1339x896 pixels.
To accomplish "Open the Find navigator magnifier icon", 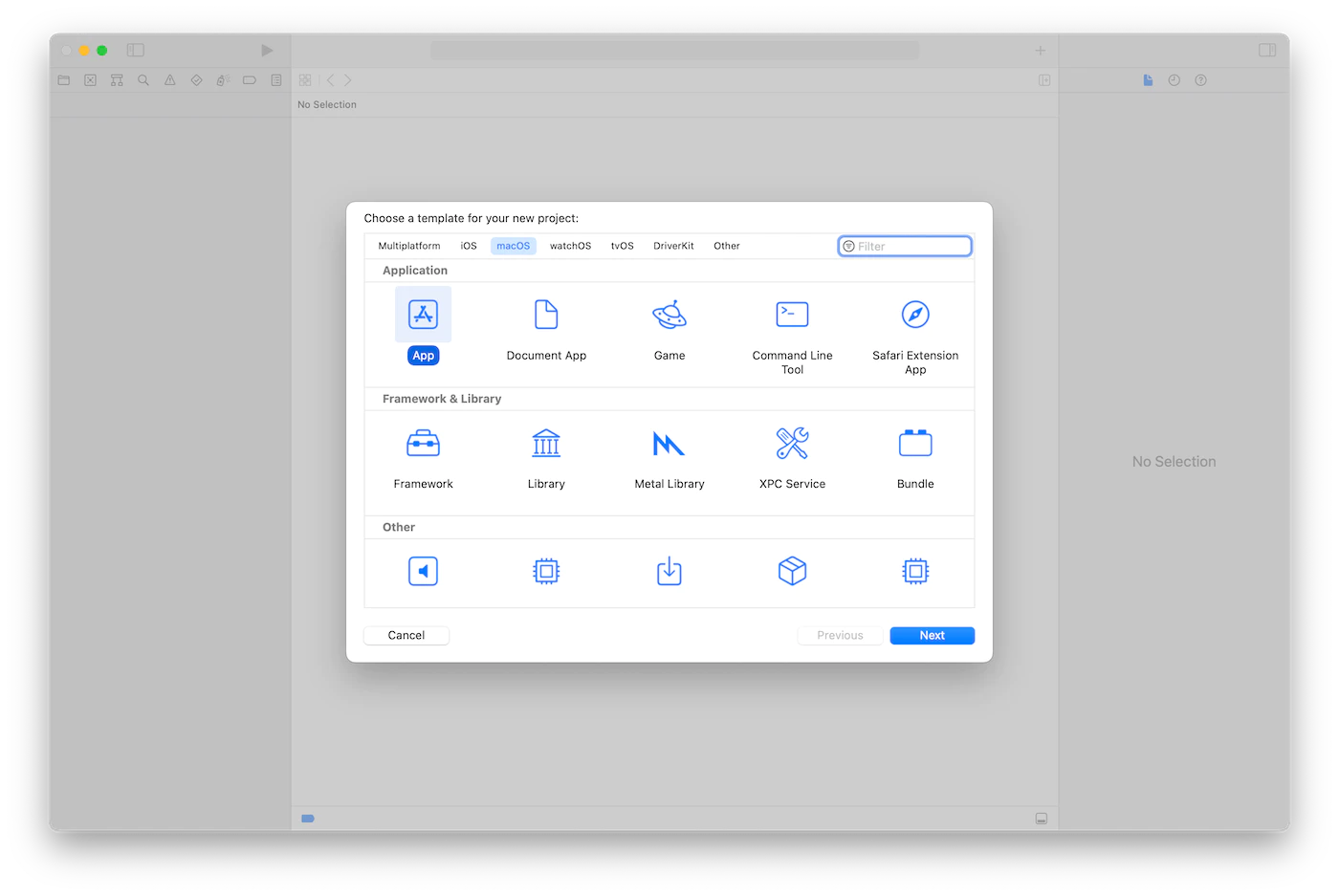I will tap(143, 80).
